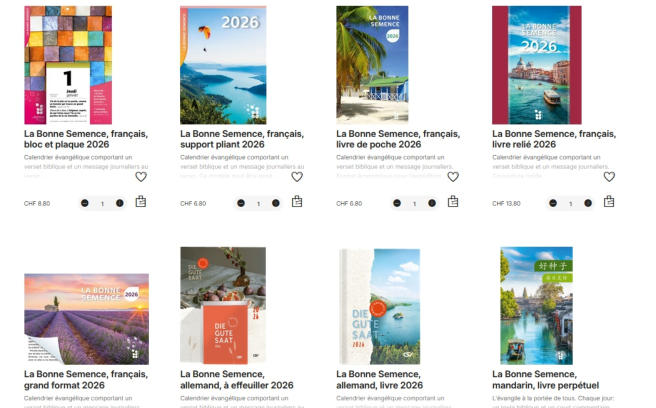Click quantity field for bloc et plaque 2026
This screenshot has height=408, width=656.
click(102, 203)
